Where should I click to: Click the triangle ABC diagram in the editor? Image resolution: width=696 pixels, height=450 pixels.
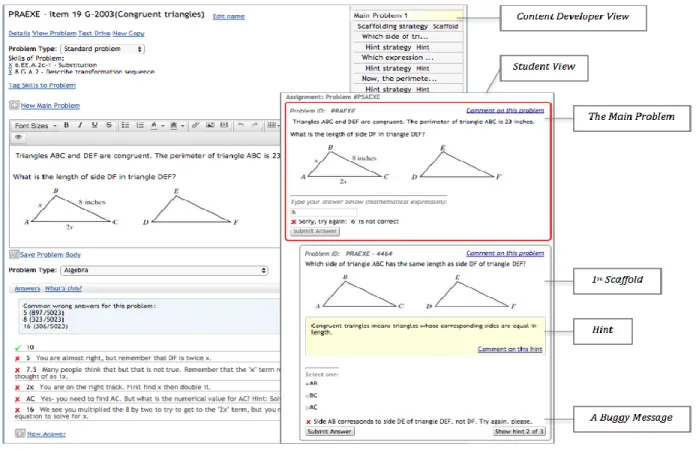click(71, 209)
